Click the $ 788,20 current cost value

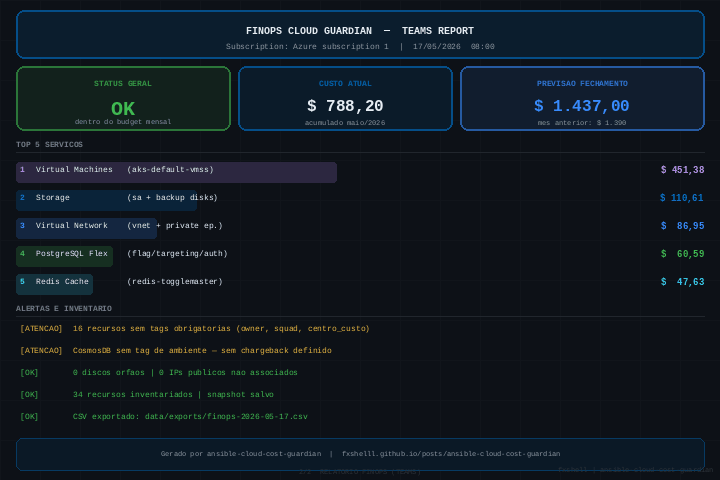345,106
